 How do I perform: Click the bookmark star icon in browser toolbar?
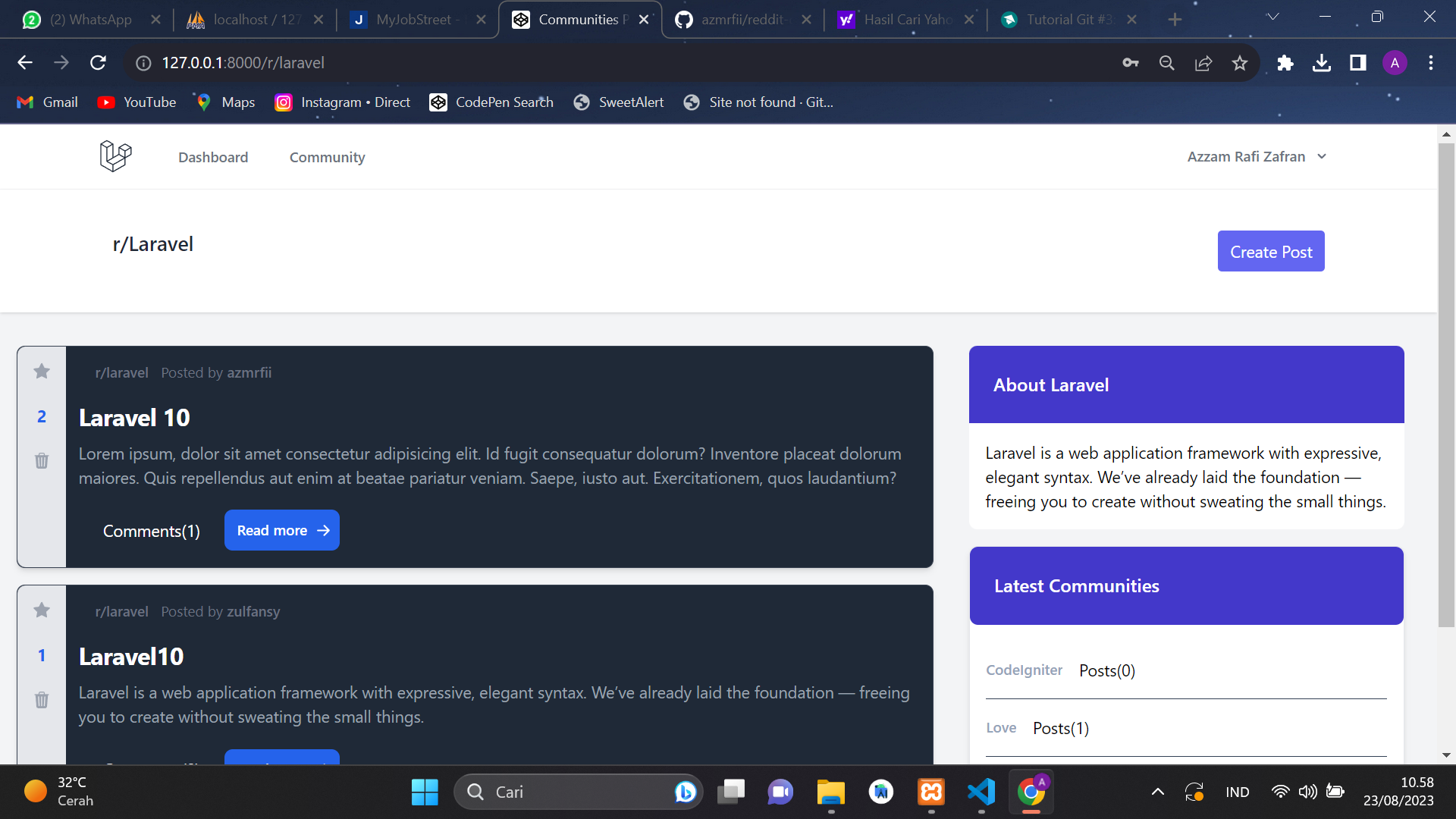(x=1239, y=63)
